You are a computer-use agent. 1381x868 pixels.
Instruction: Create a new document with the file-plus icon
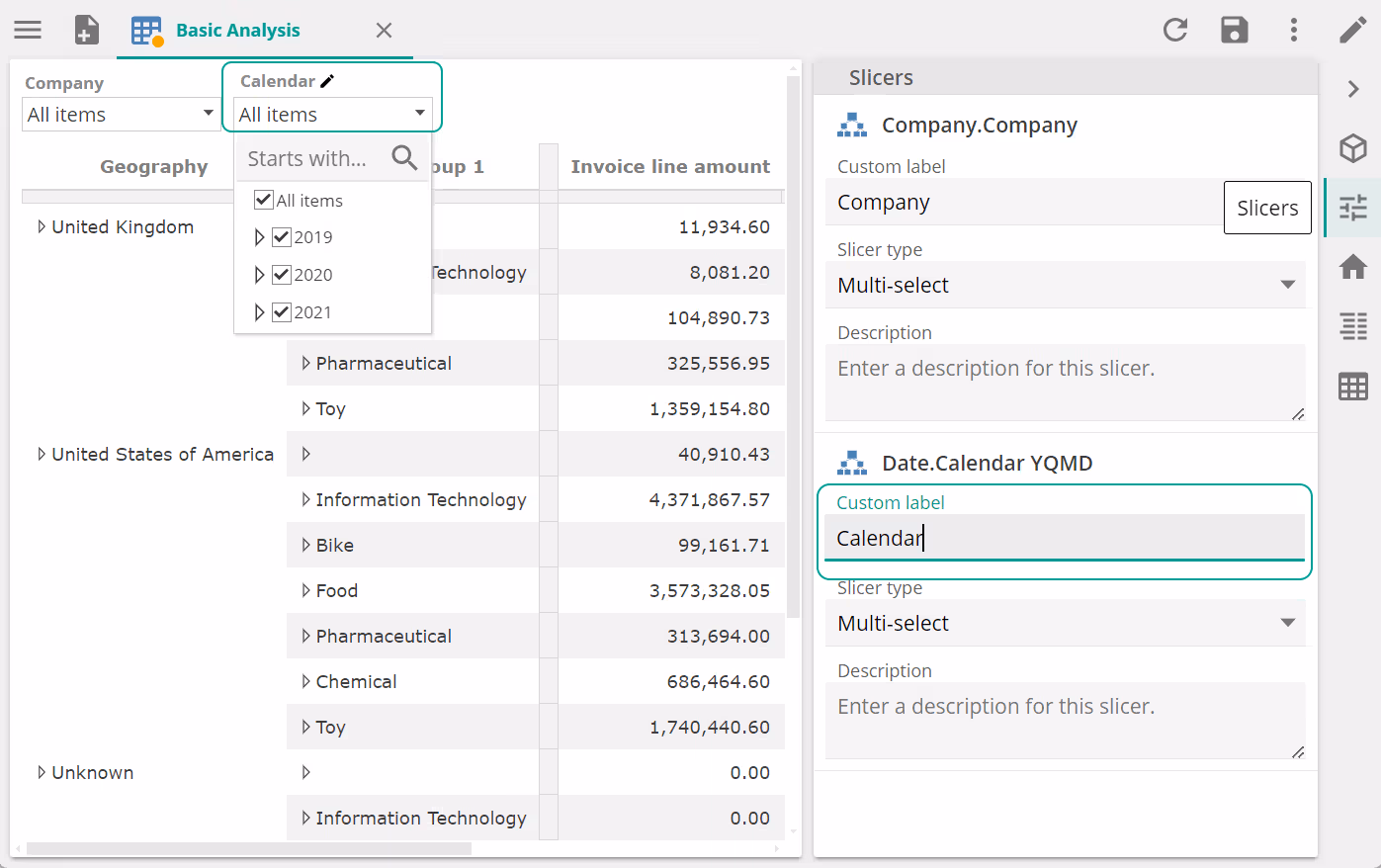(87, 30)
